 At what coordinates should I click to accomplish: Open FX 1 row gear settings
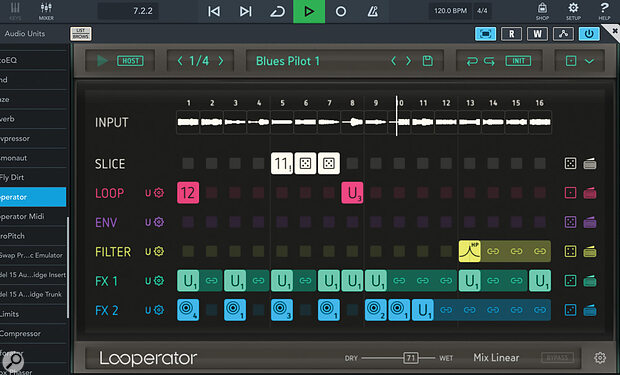[159, 281]
